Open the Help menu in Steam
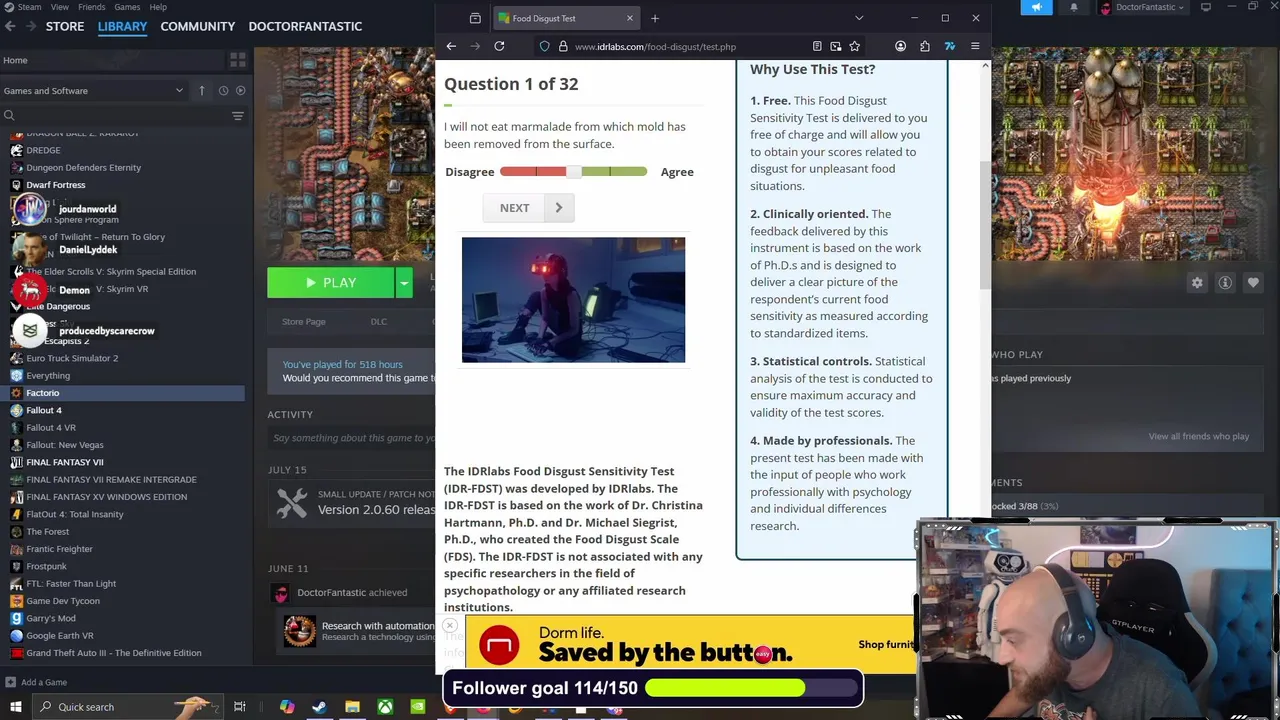This screenshot has width=1280, height=720. (158, 7)
